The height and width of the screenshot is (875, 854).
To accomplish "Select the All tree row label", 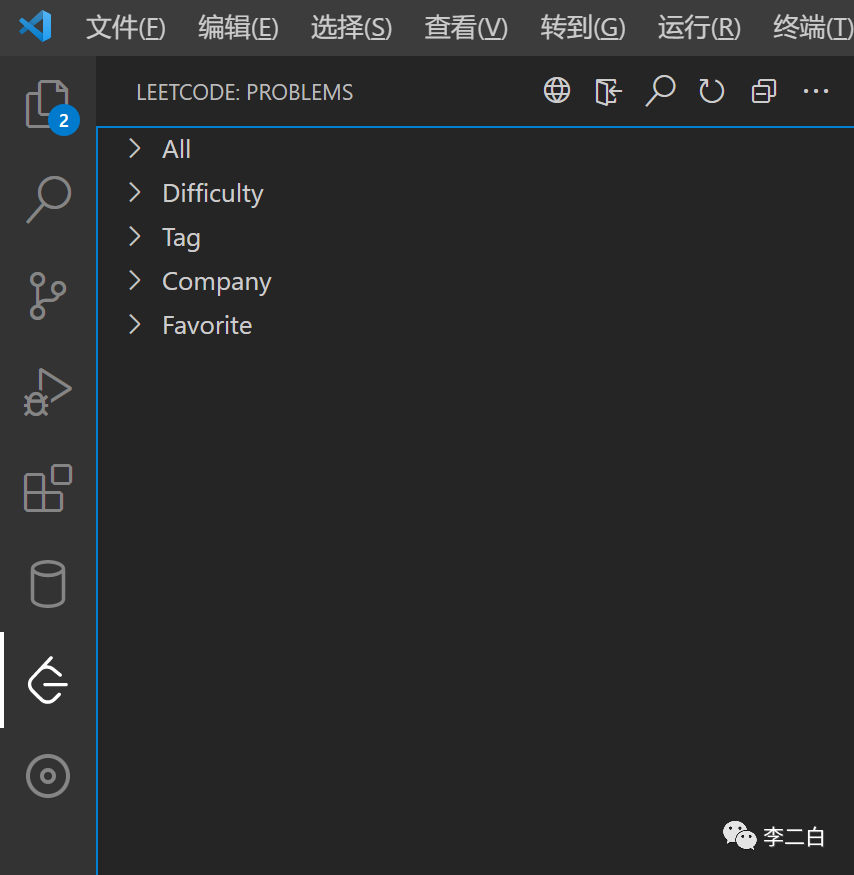I will 176,149.
